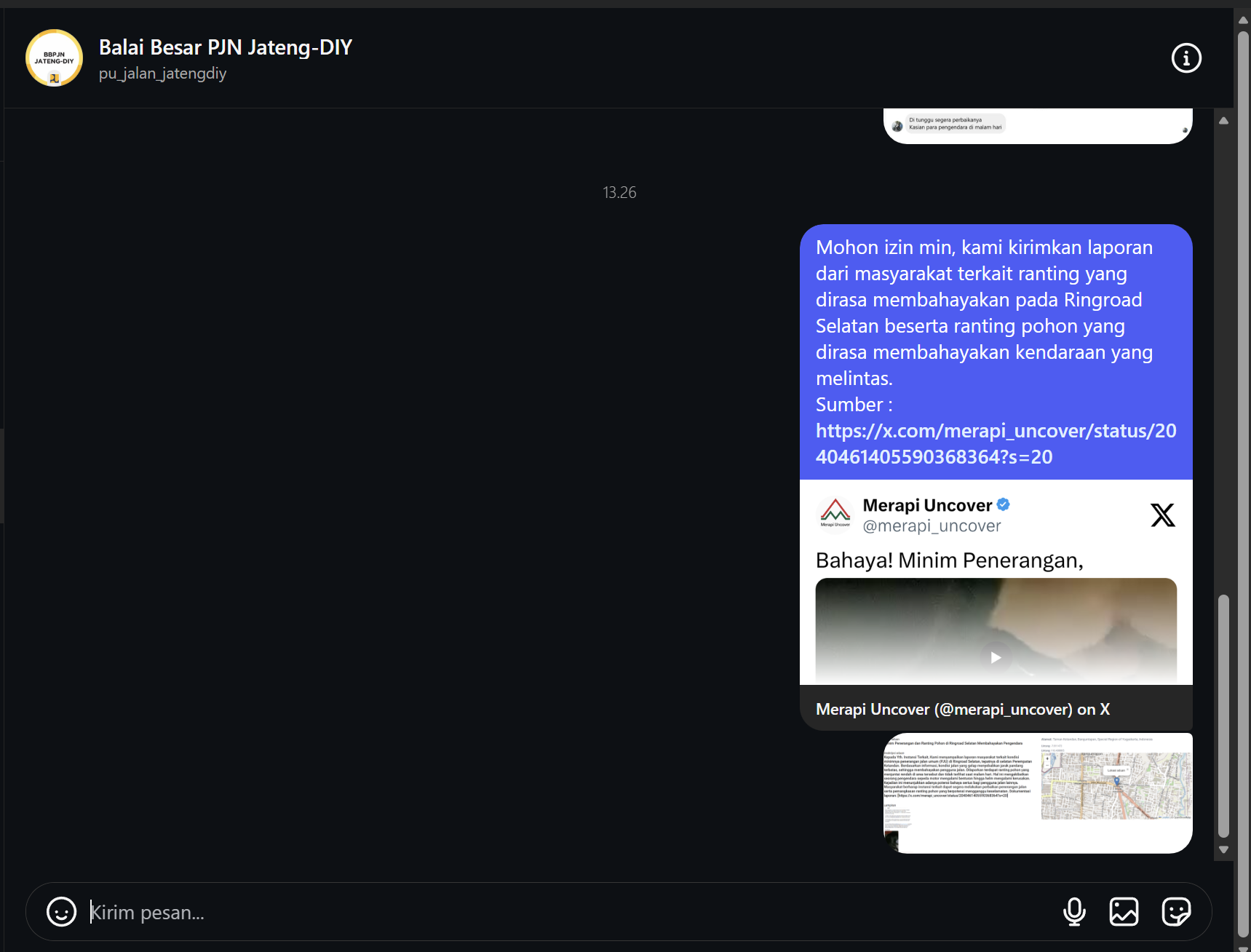Open the partially visible image at top
1251x952 pixels.
[x=1037, y=126]
